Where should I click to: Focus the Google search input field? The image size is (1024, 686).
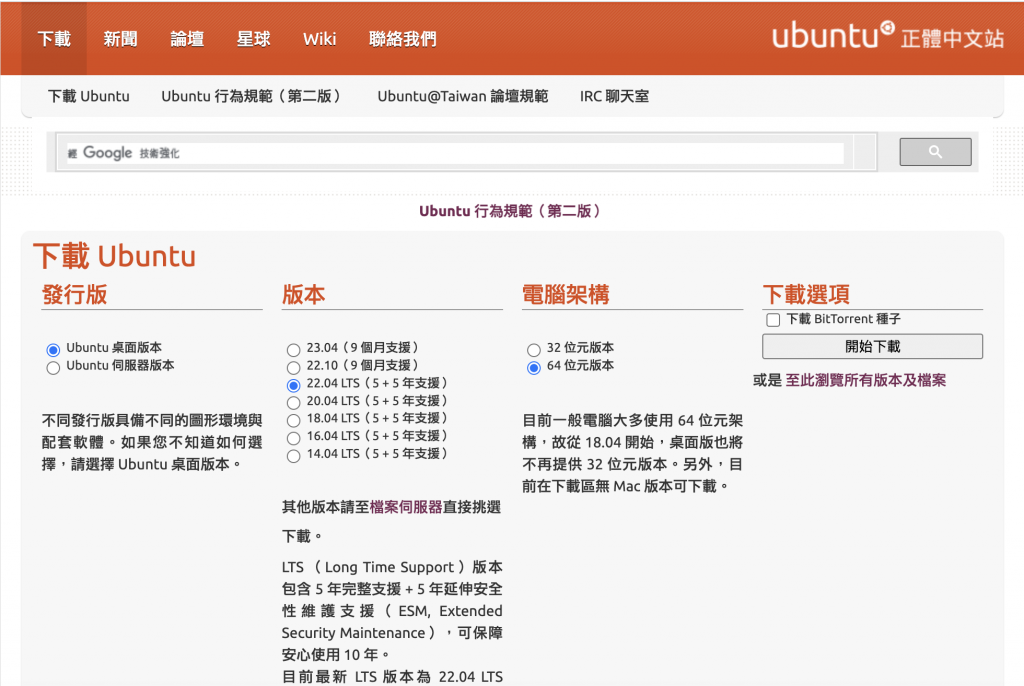455,153
